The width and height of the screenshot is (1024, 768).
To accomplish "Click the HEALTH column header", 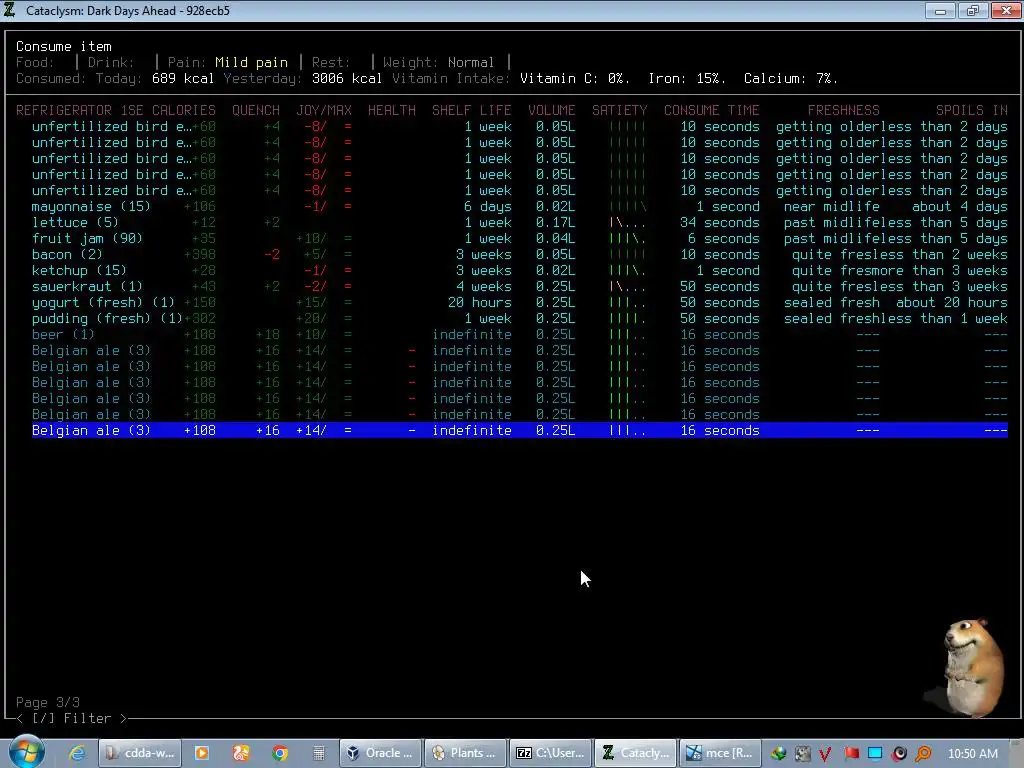I will [392, 110].
